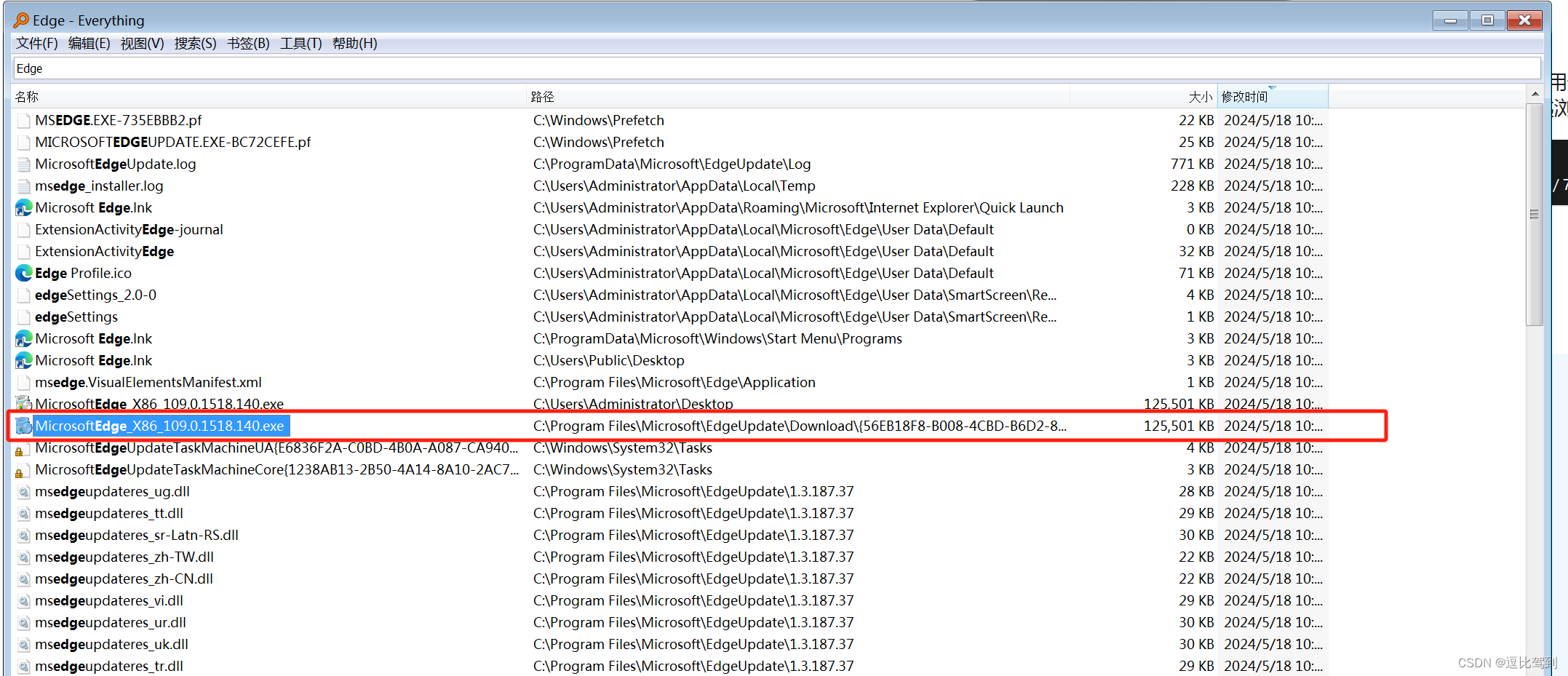Click the dll icon of msedgeupdateres_ug.dll

point(24,492)
